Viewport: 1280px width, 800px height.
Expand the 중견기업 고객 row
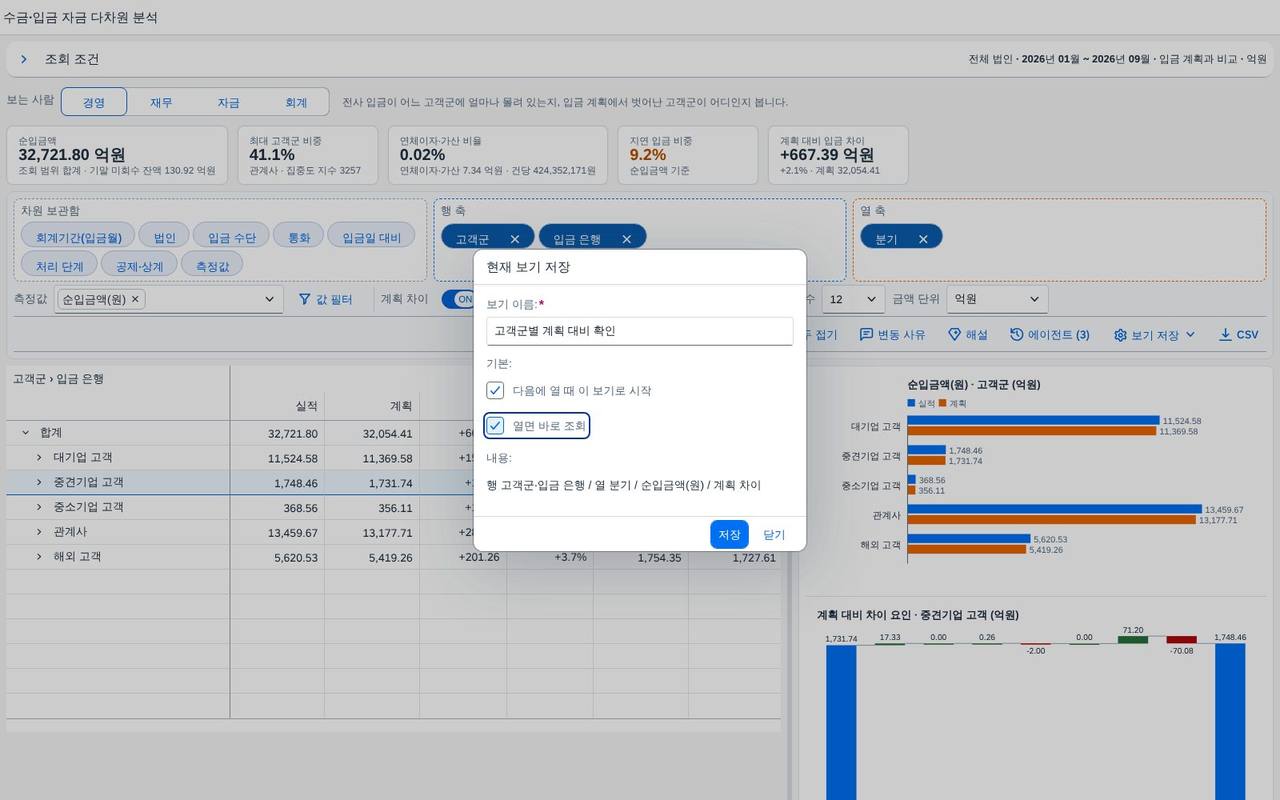tap(39, 482)
